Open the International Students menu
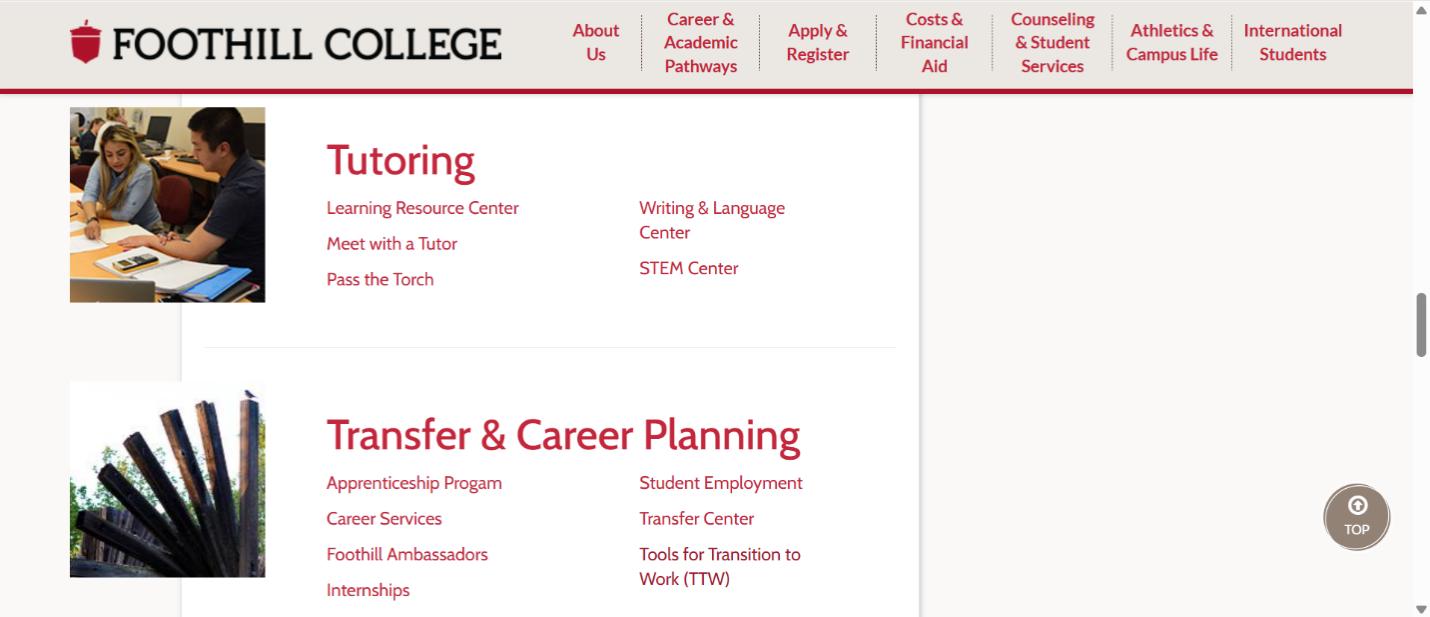Screen dimensions: 1430x617 tap(1292, 43)
